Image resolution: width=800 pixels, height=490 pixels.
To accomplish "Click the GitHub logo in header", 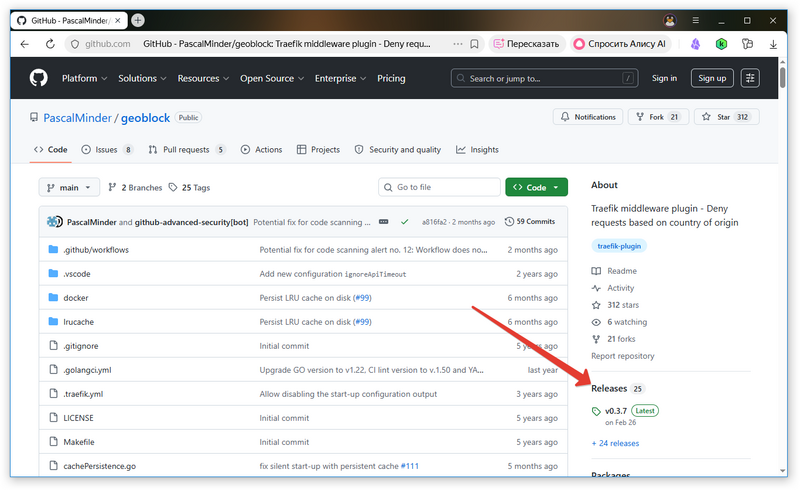I will click(x=38, y=78).
